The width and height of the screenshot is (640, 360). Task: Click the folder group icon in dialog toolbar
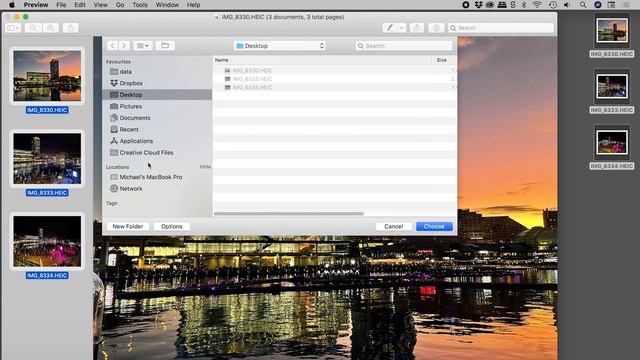(165, 46)
